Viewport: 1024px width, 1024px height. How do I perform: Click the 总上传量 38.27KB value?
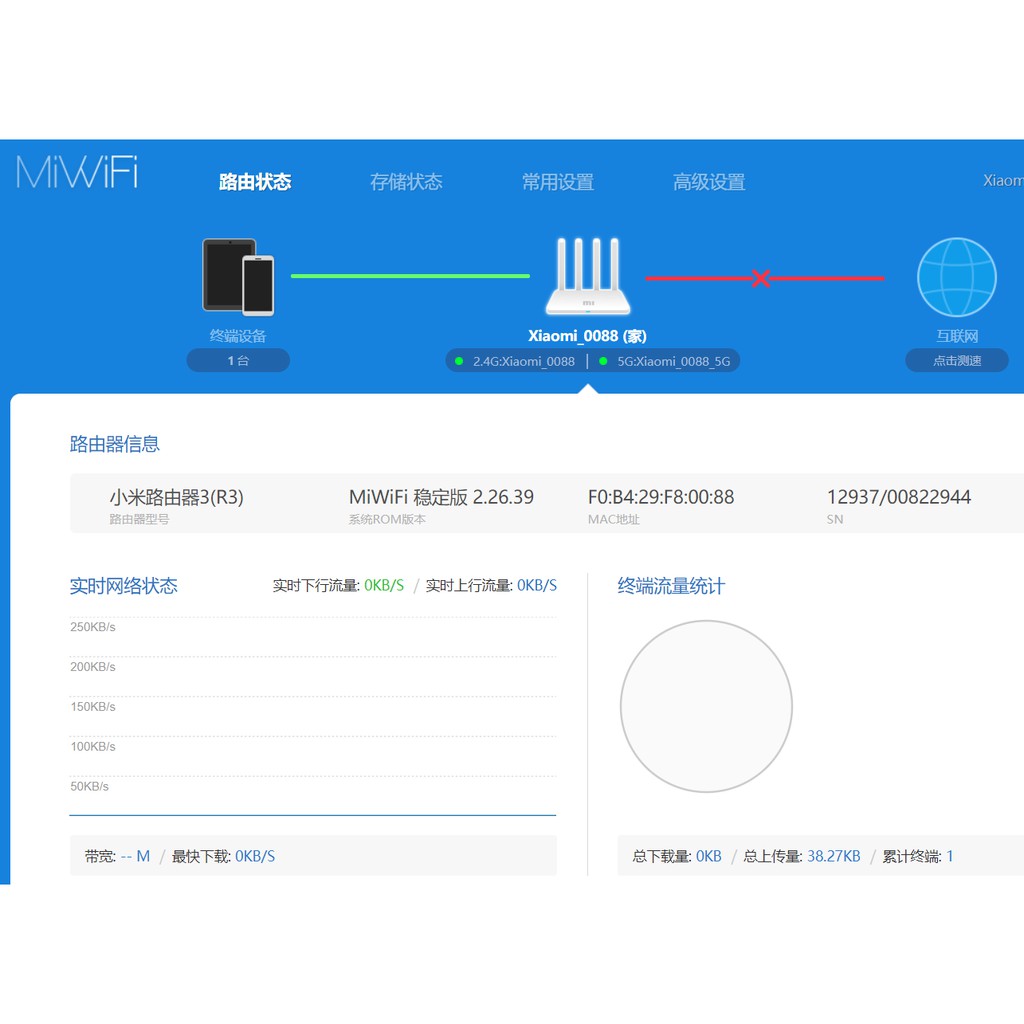(x=833, y=856)
